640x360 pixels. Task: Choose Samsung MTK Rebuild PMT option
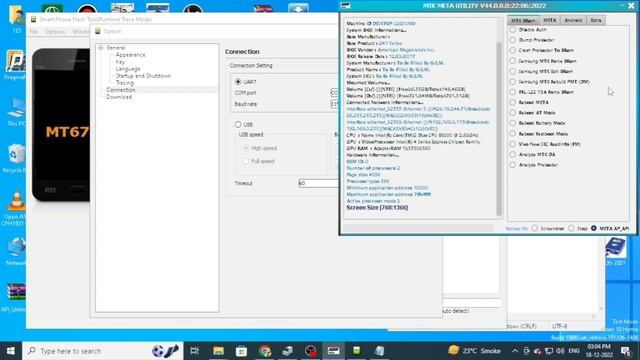pos(513,82)
